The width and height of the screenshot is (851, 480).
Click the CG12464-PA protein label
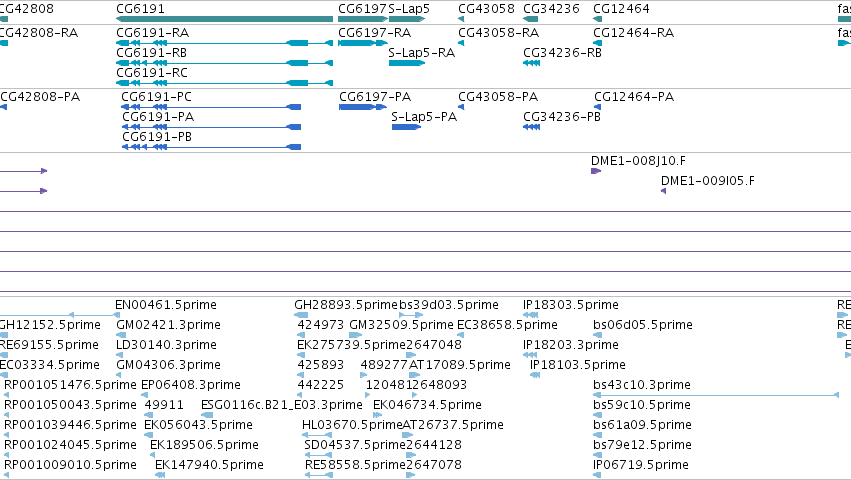point(634,97)
